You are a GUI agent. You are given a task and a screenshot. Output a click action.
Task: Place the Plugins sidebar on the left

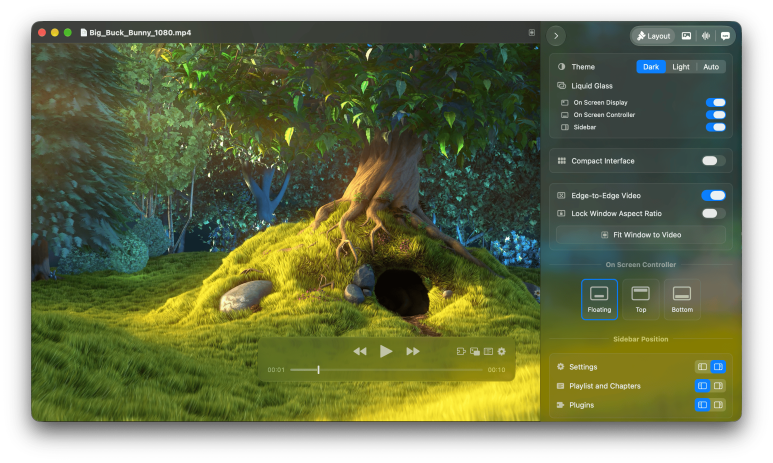pyautogui.click(x=702, y=405)
